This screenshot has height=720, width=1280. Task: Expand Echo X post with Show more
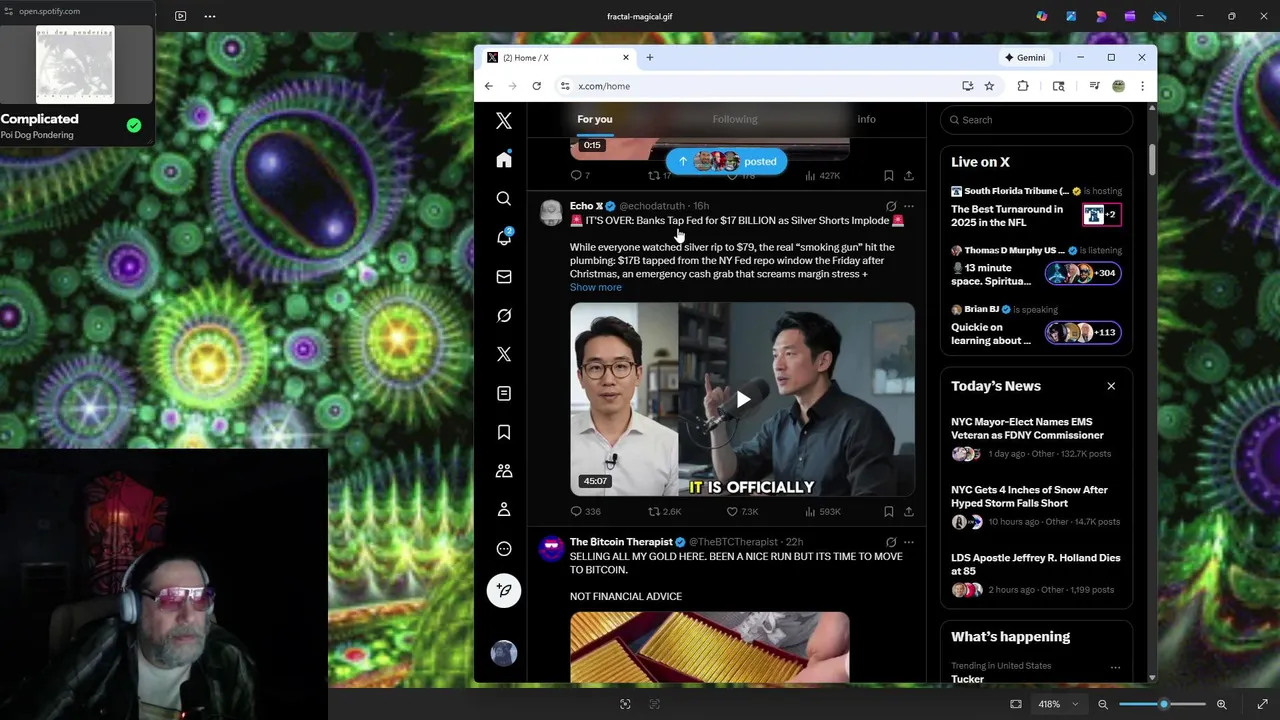[595, 287]
